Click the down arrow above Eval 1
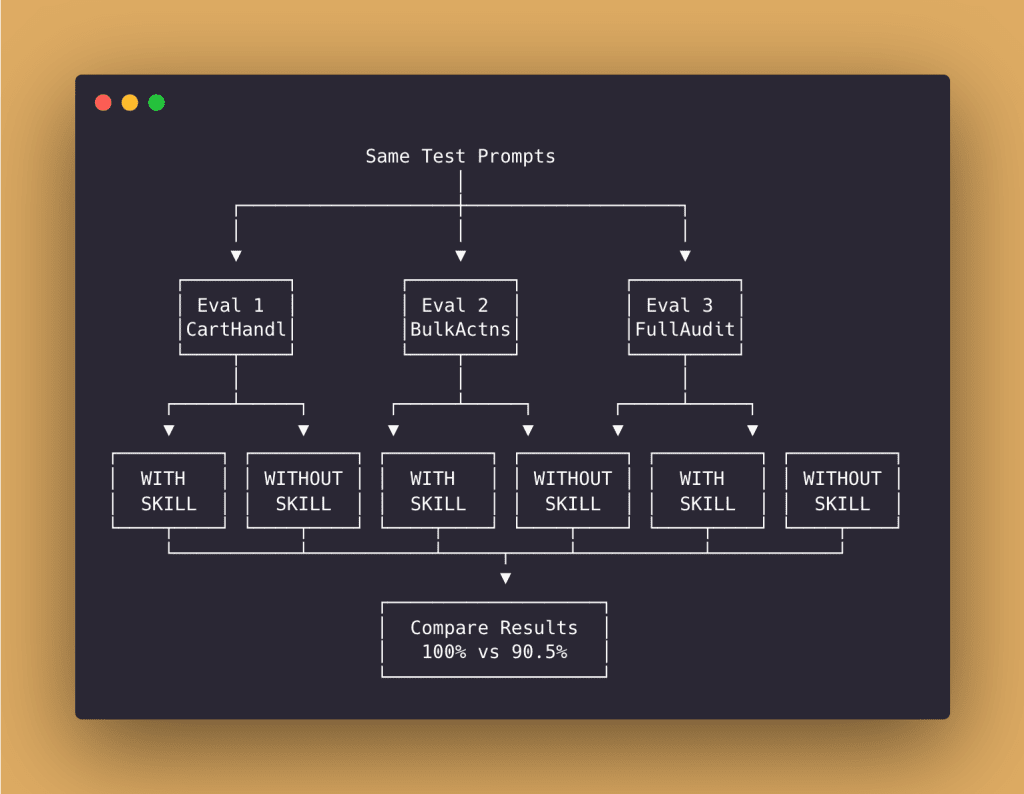Screen dimensions: 1024x794 [x=236, y=256]
